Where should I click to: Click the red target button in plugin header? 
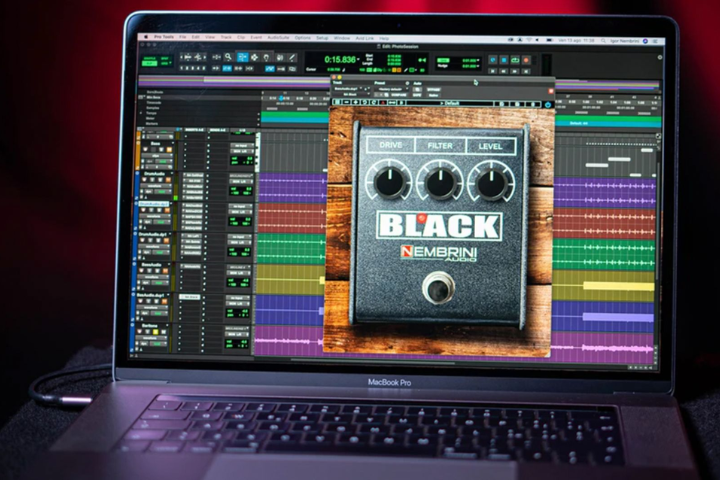(x=551, y=91)
